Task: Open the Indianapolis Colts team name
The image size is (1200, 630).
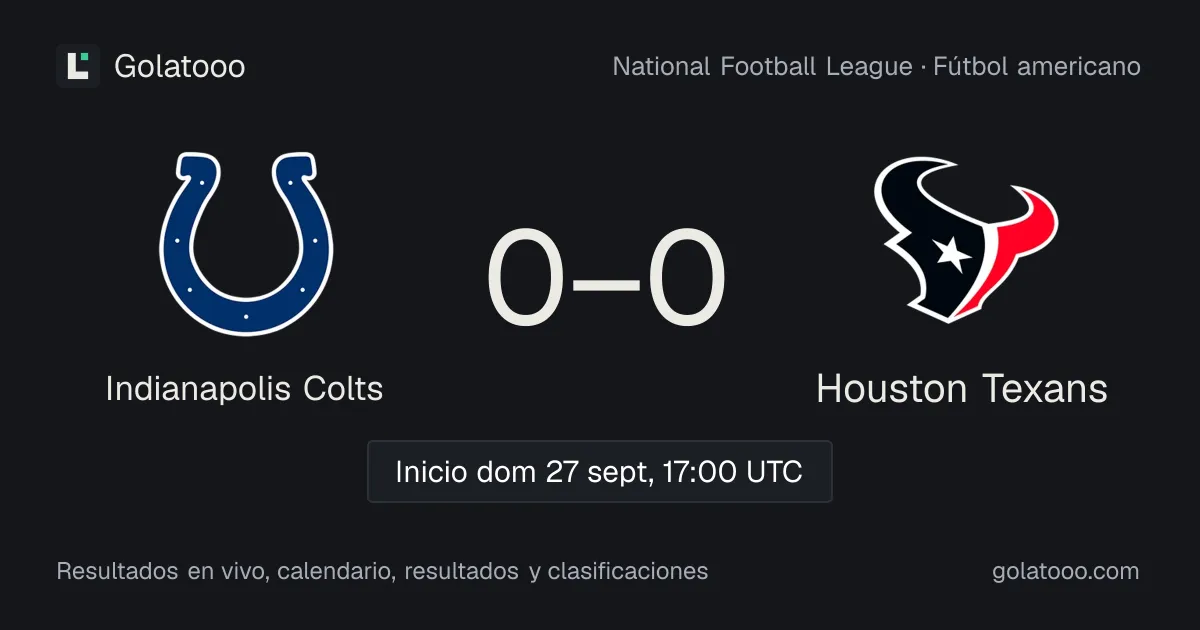Action: pyautogui.click(x=245, y=388)
